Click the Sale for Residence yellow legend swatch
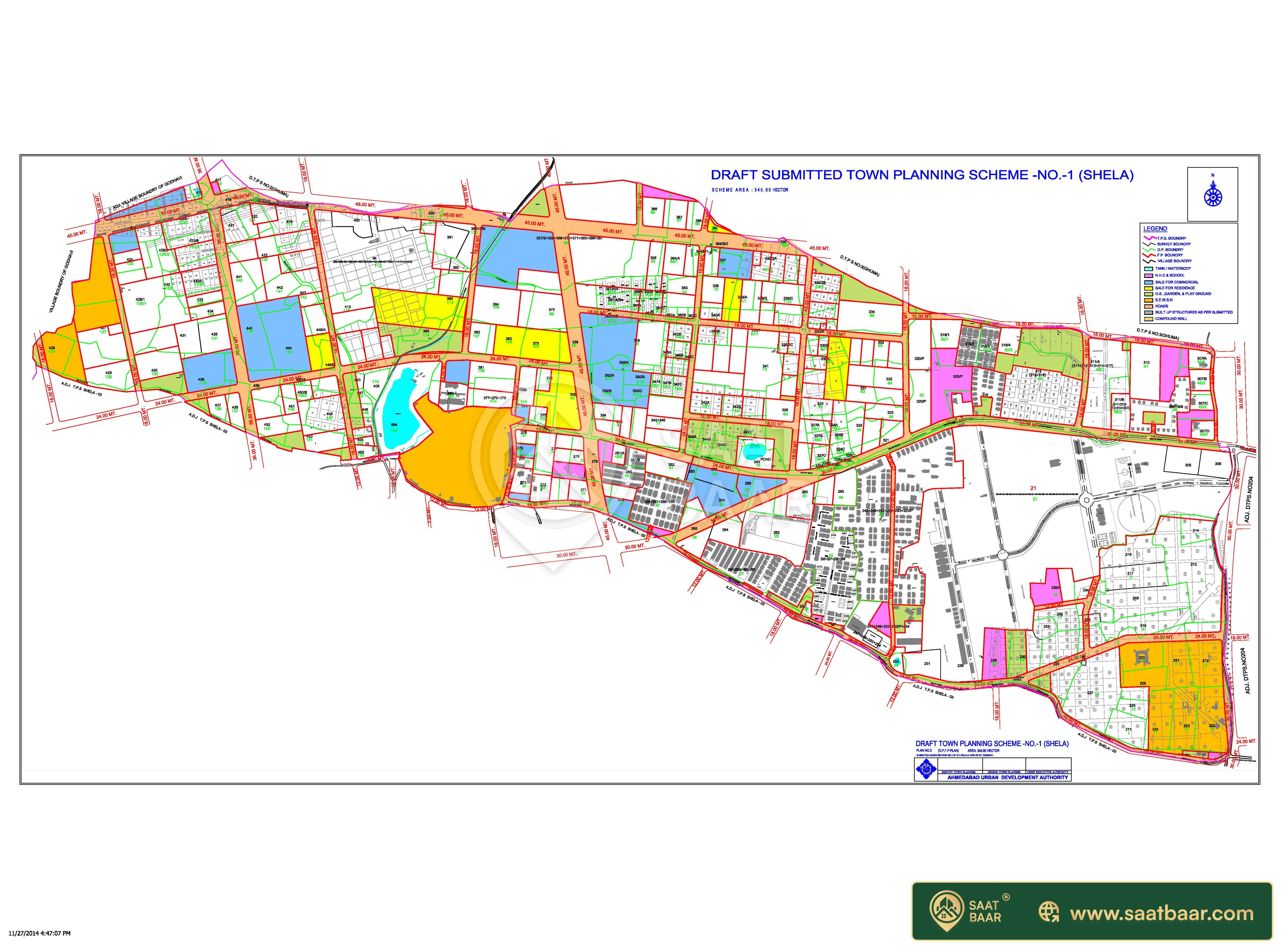Screen dimensions: 1288x945 pyautogui.click(x=1148, y=288)
